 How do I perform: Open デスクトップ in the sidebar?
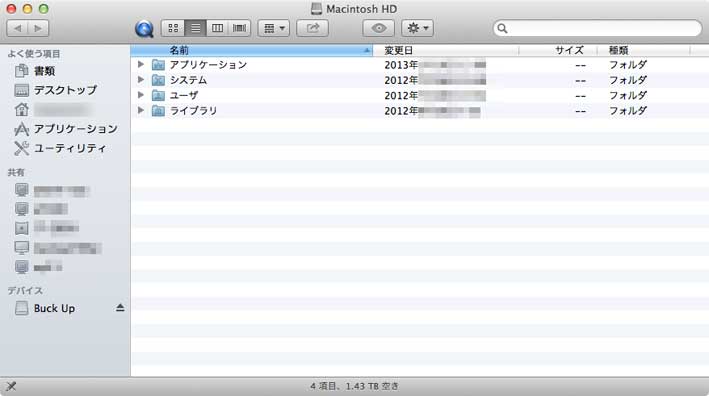click(x=66, y=90)
